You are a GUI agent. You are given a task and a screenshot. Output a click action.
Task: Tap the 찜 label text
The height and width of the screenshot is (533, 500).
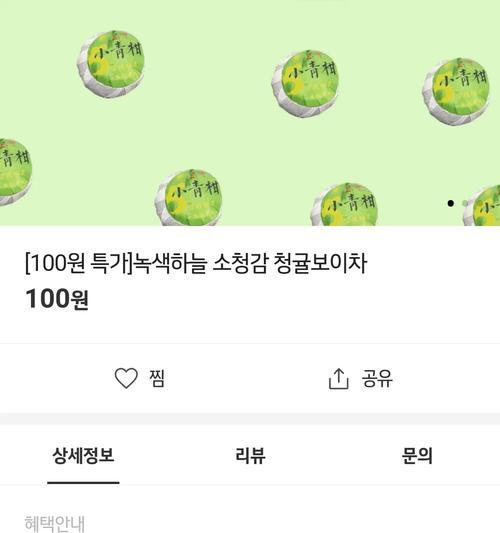[x=157, y=378]
